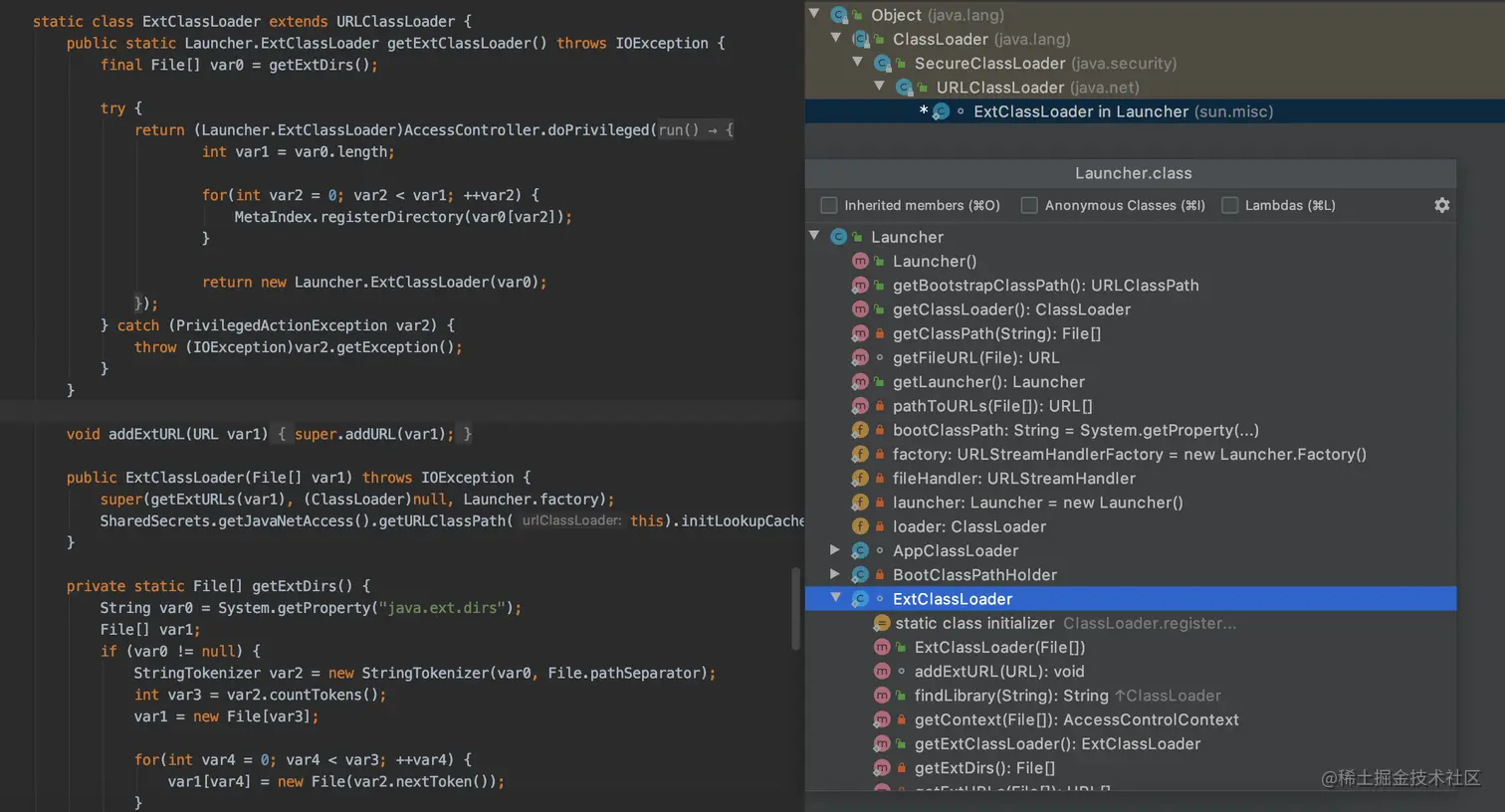Click the getContext(File[]) method icon
The width and height of the screenshot is (1505, 812).
tap(882, 719)
